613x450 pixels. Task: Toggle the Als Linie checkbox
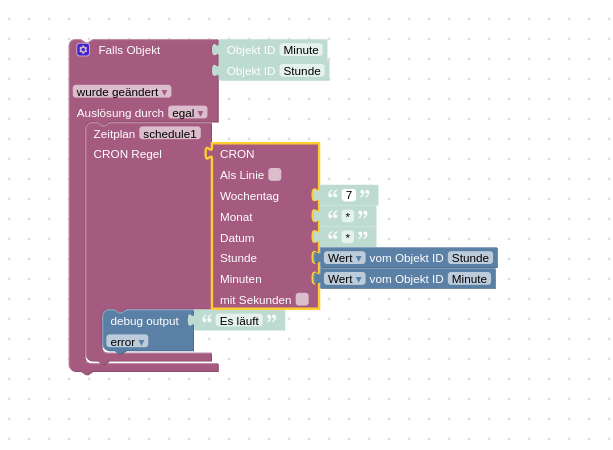275,174
